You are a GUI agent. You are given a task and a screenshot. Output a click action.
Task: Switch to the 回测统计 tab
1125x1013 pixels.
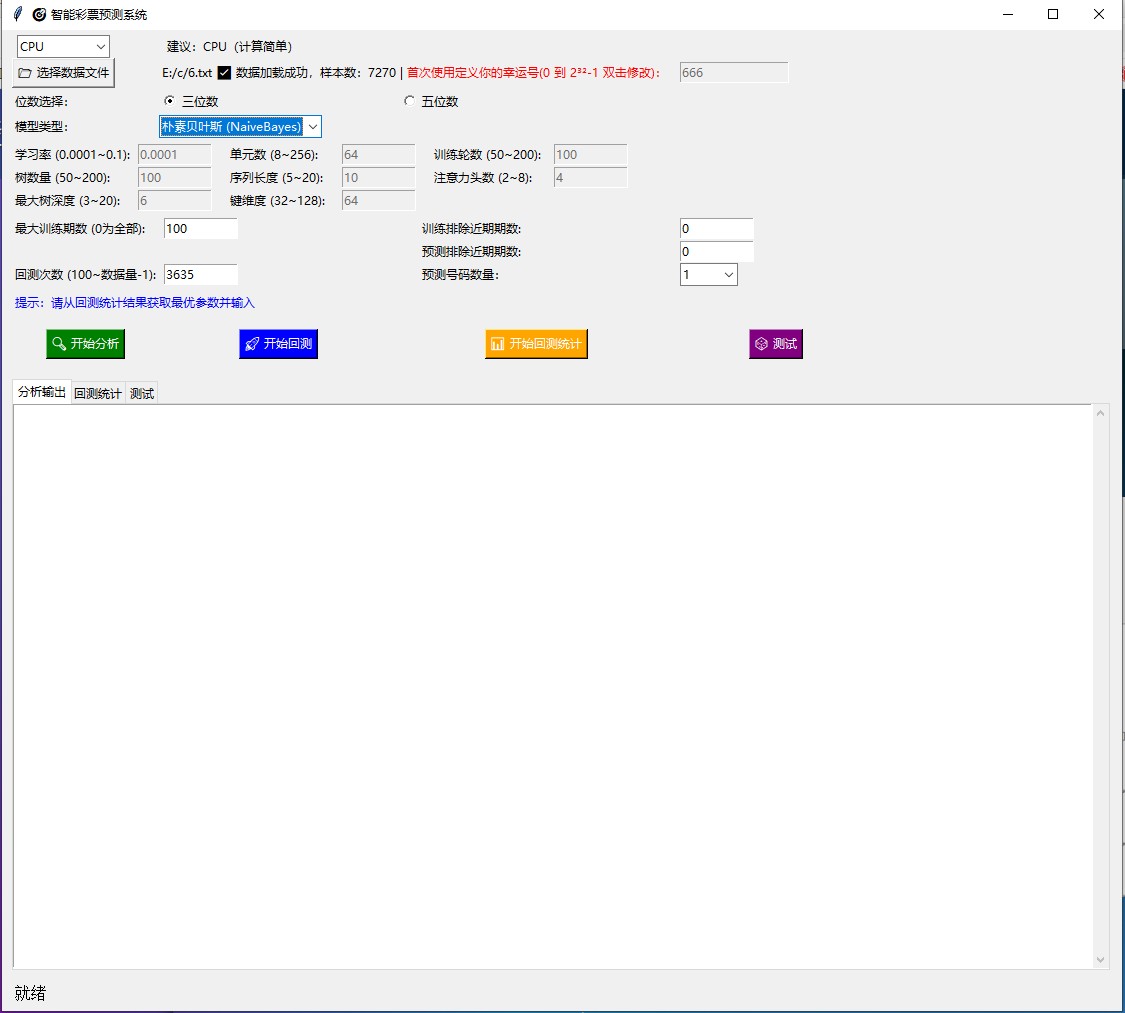[98, 394]
